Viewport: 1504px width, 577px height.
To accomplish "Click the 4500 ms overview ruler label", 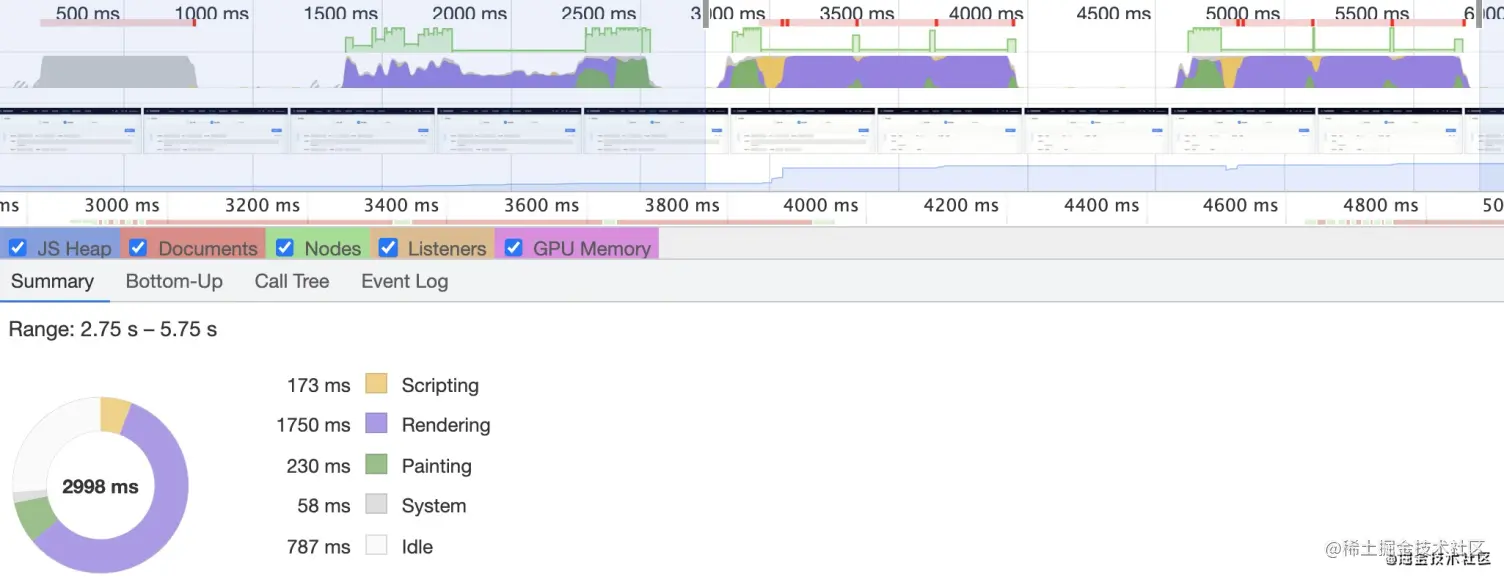I will 1114,14.
